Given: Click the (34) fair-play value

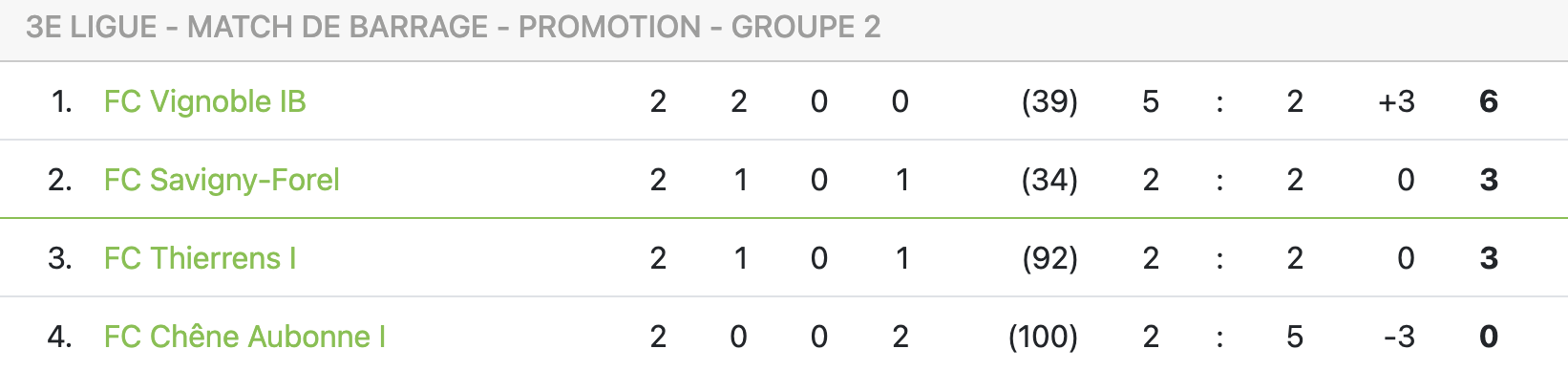Looking at the screenshot, I should point(1049,180).
